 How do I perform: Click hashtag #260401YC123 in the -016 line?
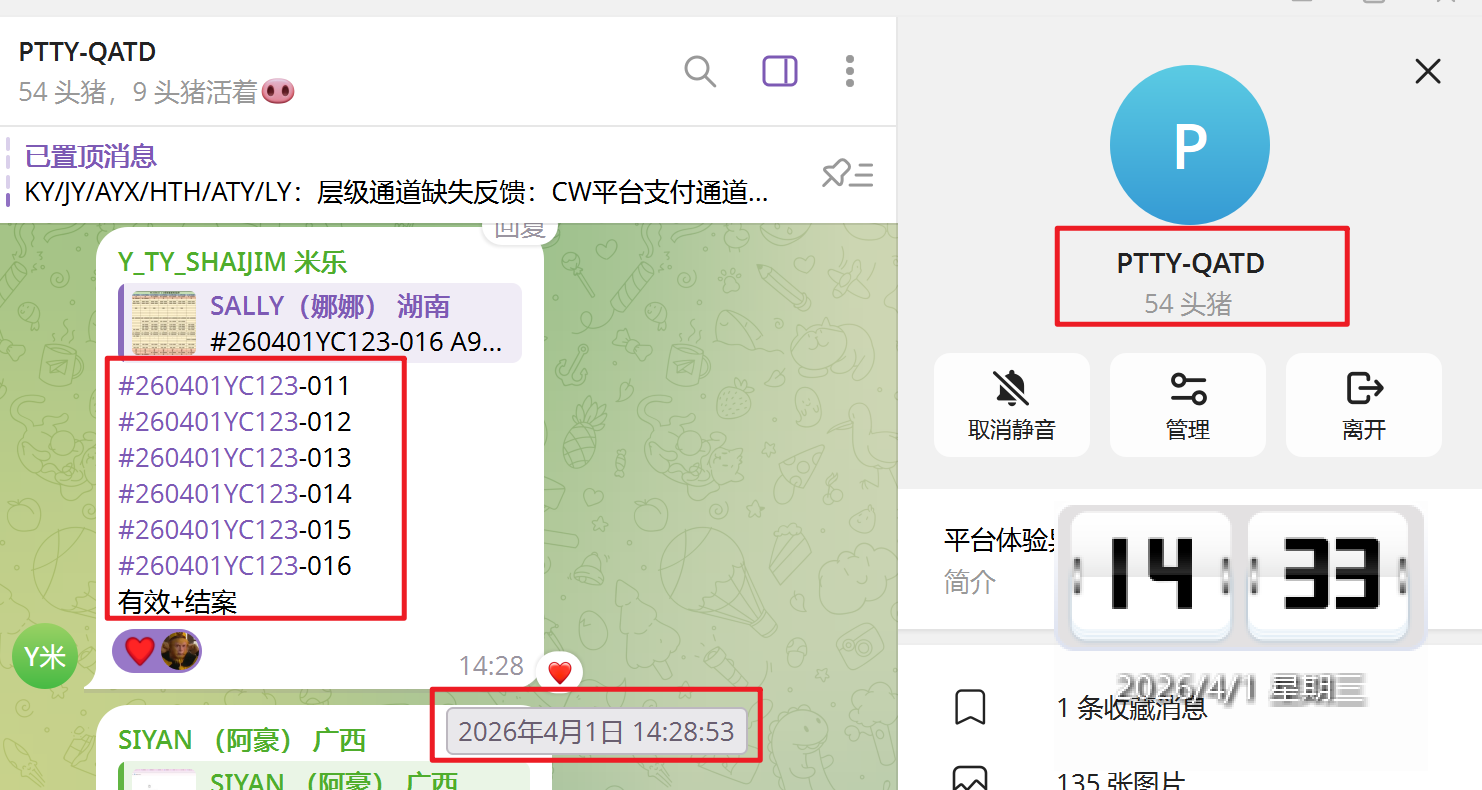(x=208, y=566)
